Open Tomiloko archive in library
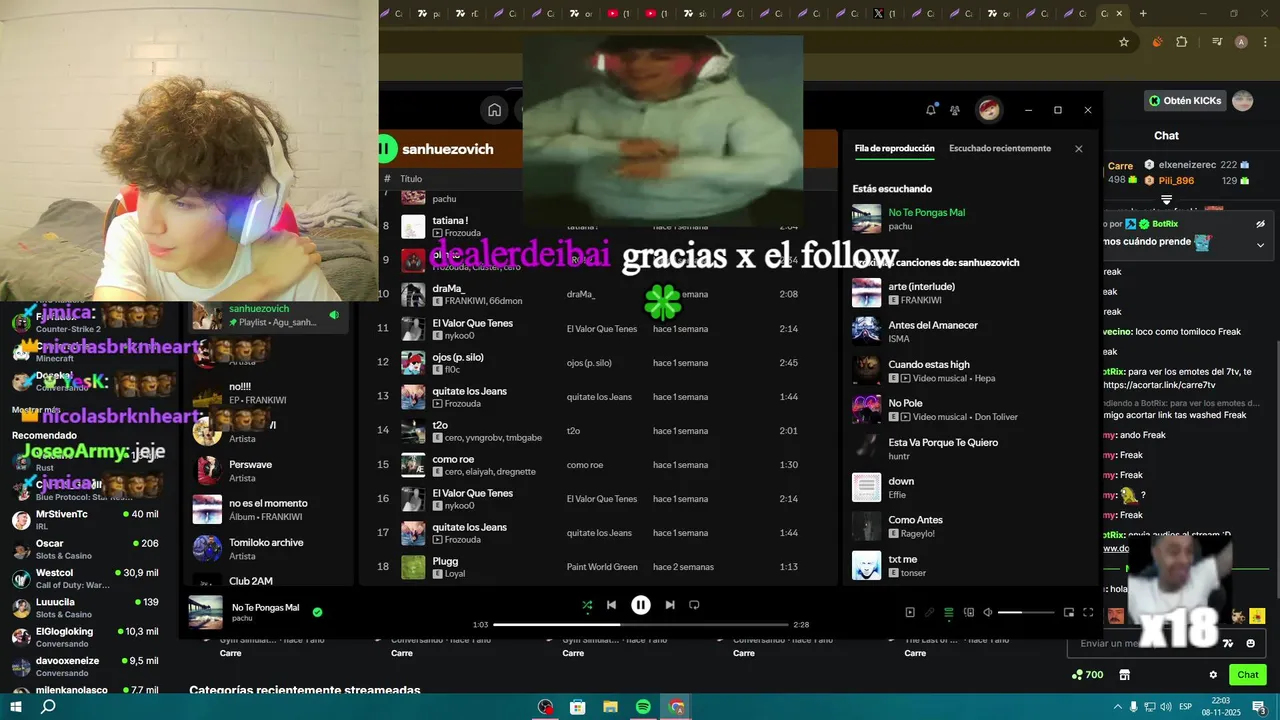 point(268,549)
